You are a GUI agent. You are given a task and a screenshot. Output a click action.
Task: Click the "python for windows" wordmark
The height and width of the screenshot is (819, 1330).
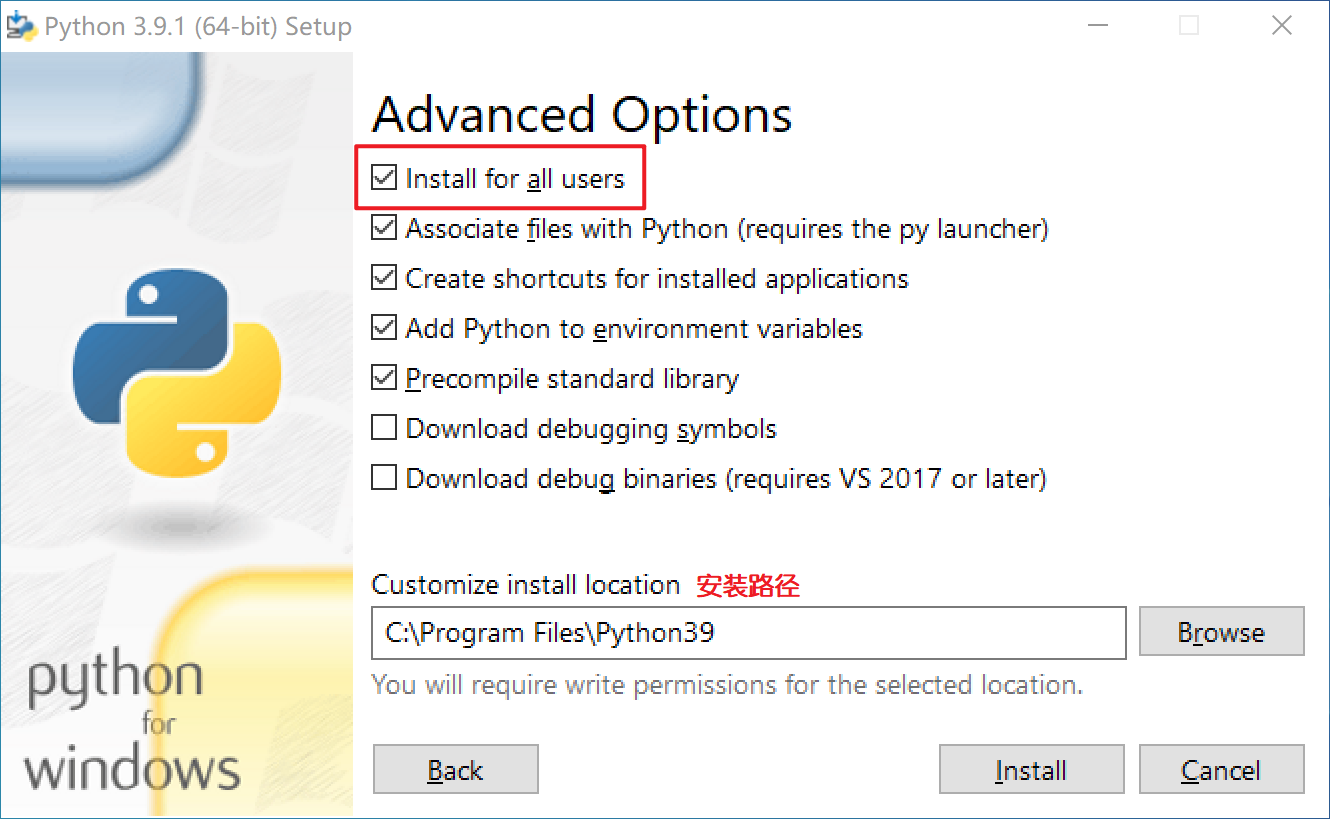pyautogui.click(x=131, y=723)
